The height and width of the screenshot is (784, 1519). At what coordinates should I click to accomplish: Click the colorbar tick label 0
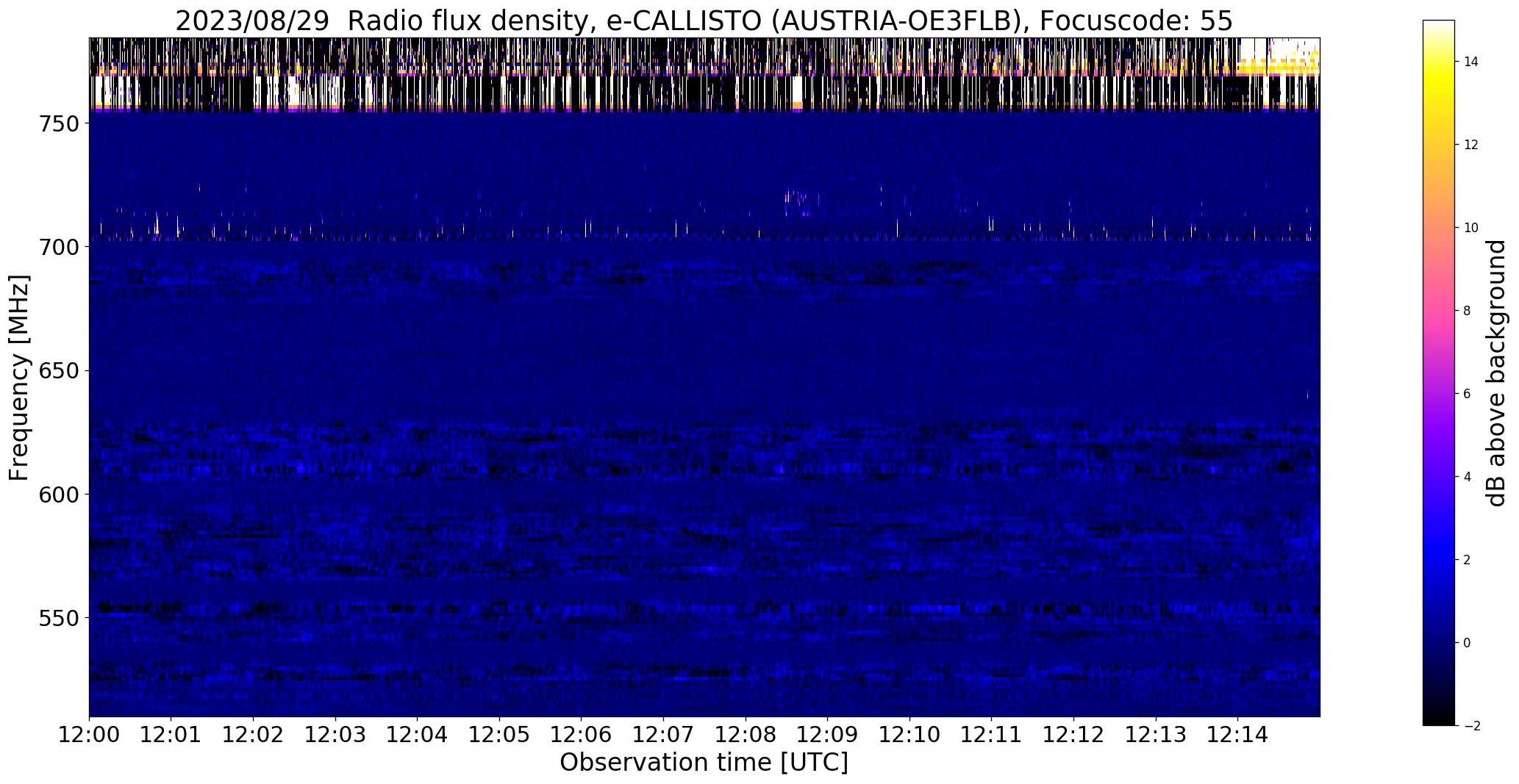tap(1467, 643)
